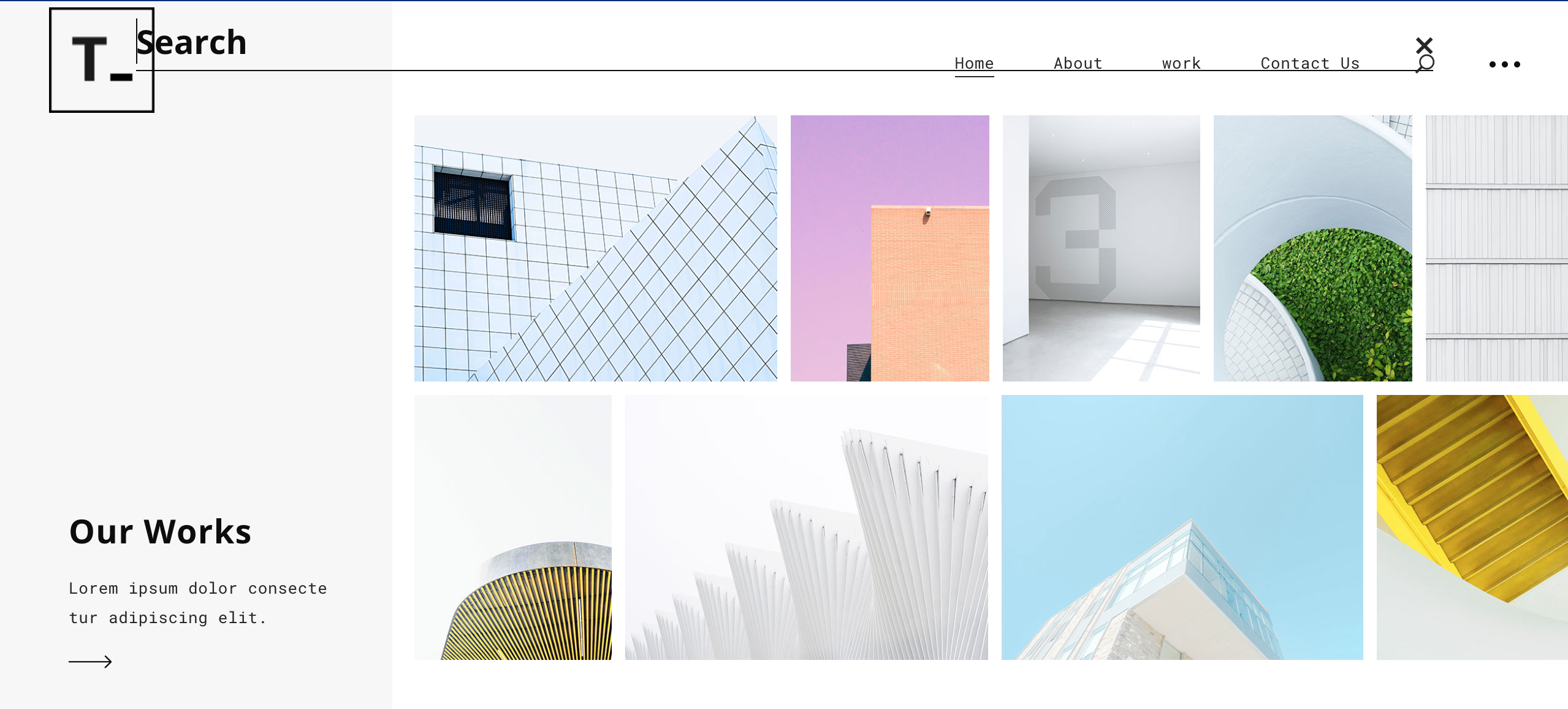Open the white fan-shaped fins image
This screenshot has width=1568, height=709.
(806, 527)
